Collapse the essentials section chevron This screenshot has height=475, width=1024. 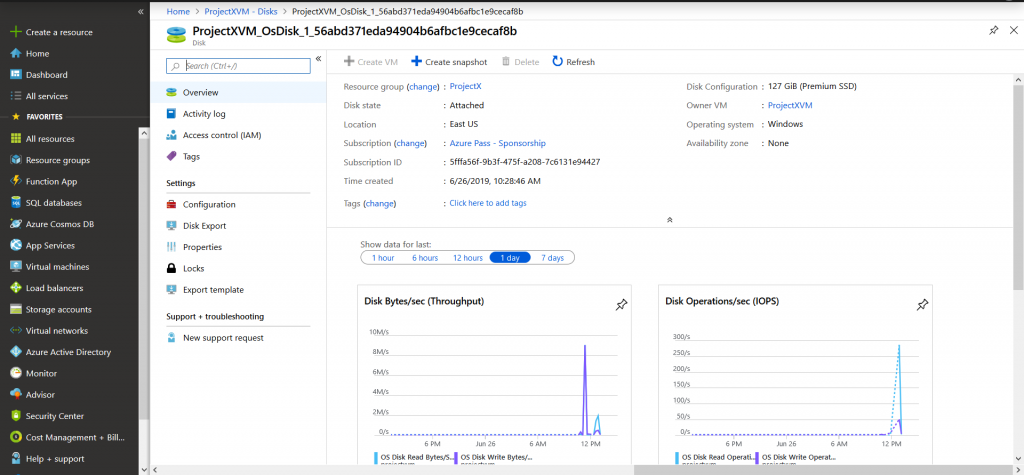(x=669, y=220)
